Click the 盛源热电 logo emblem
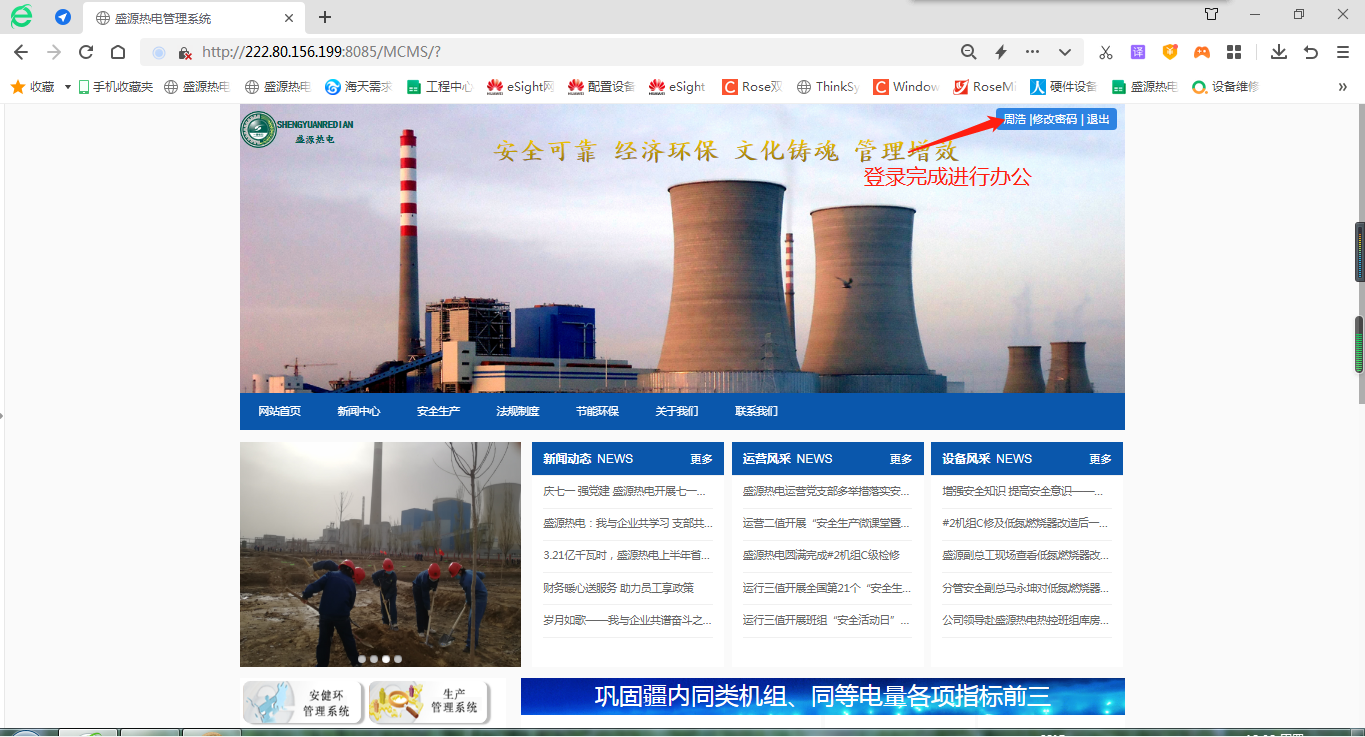 tap(258, 129)
